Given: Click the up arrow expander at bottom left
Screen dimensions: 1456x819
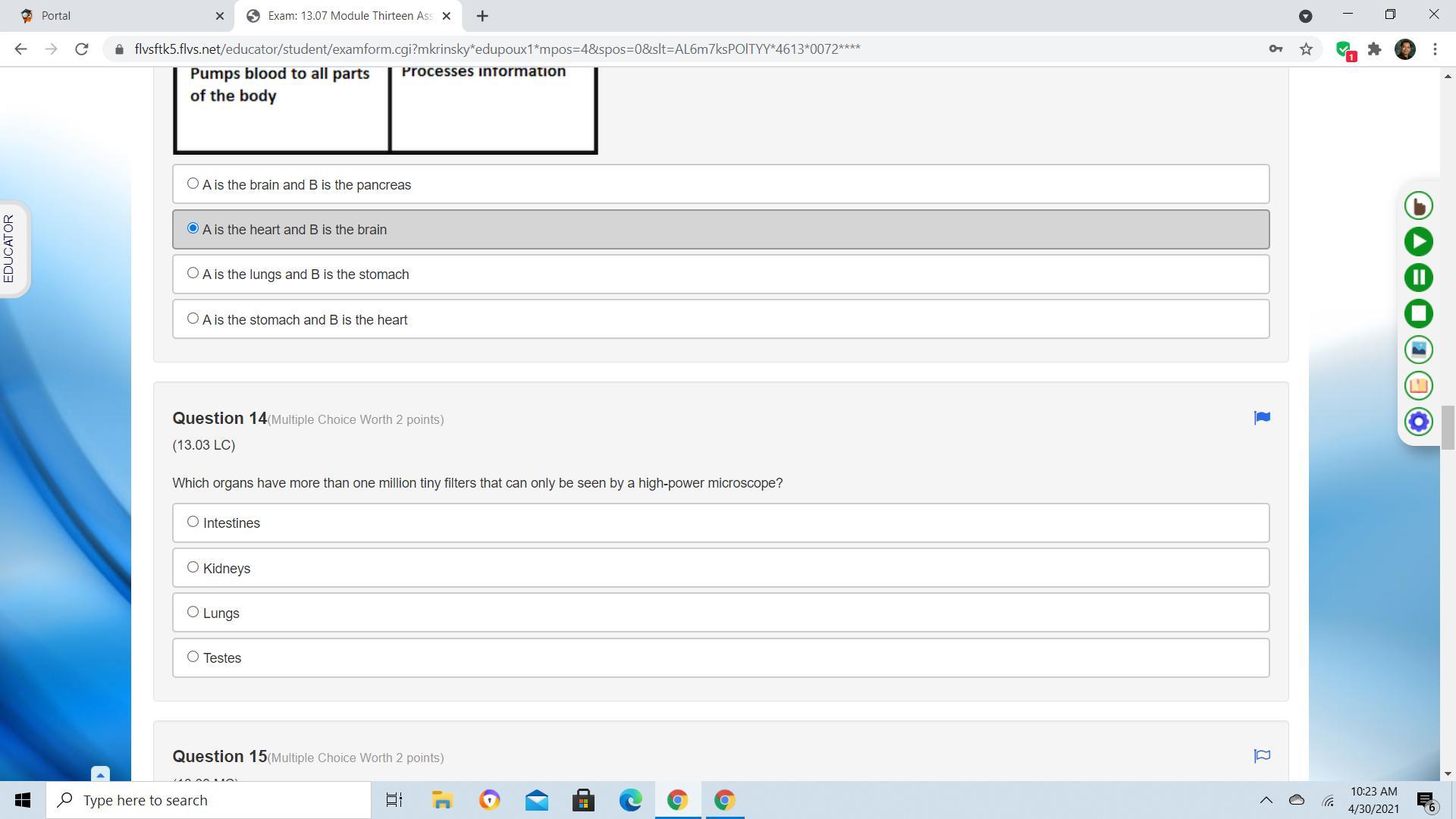Looking at the screenshot, I should 100,775.
